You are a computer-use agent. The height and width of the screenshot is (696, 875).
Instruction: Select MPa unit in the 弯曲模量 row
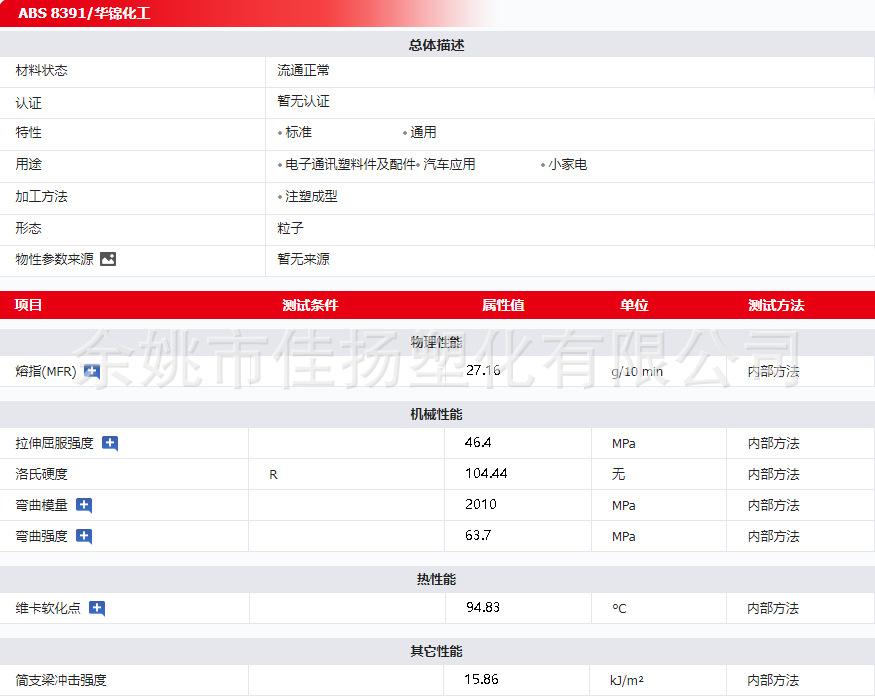pyautogui.click(x=624, y=505)
